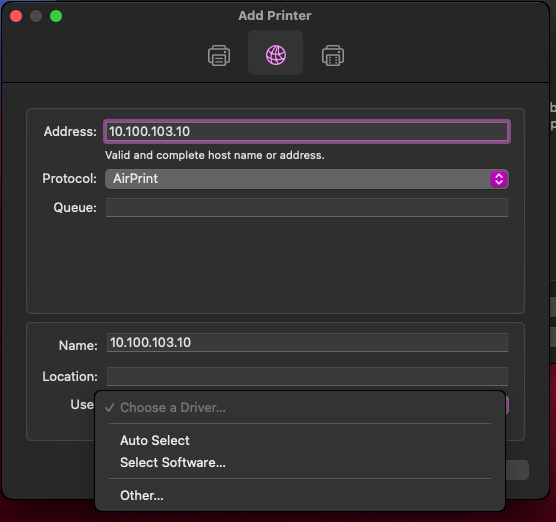Click the Protocol dropdown arrow stepper
This screenshot has height=522, width=556.
499,179
